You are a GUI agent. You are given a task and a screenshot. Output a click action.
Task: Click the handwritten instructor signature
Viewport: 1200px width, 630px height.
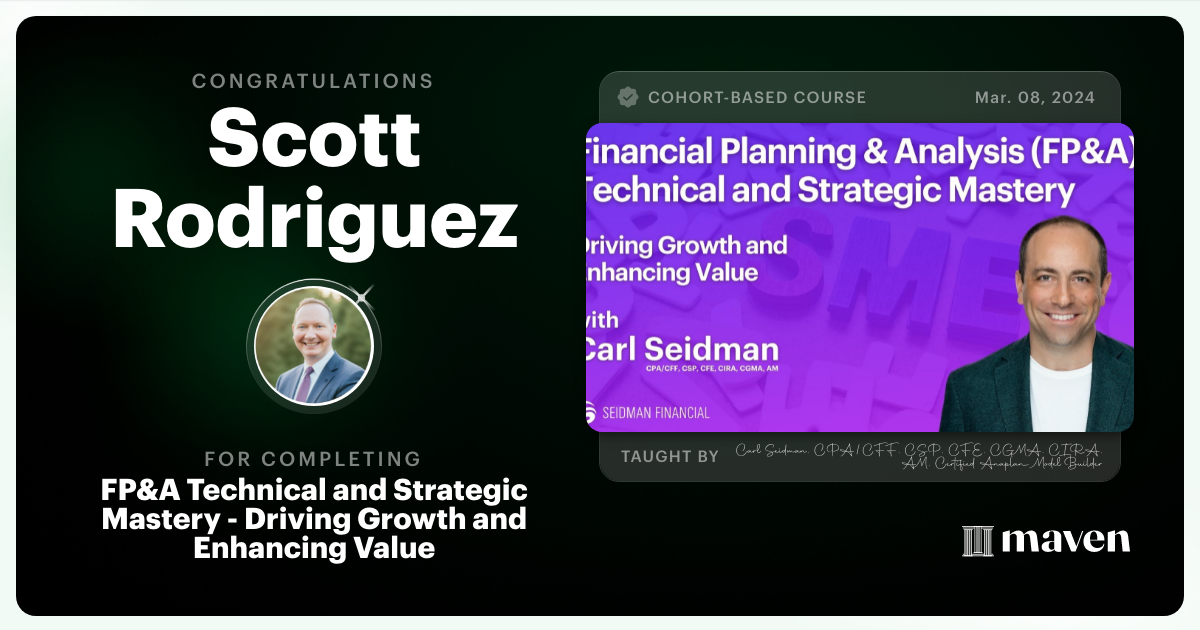pos(918,456)
